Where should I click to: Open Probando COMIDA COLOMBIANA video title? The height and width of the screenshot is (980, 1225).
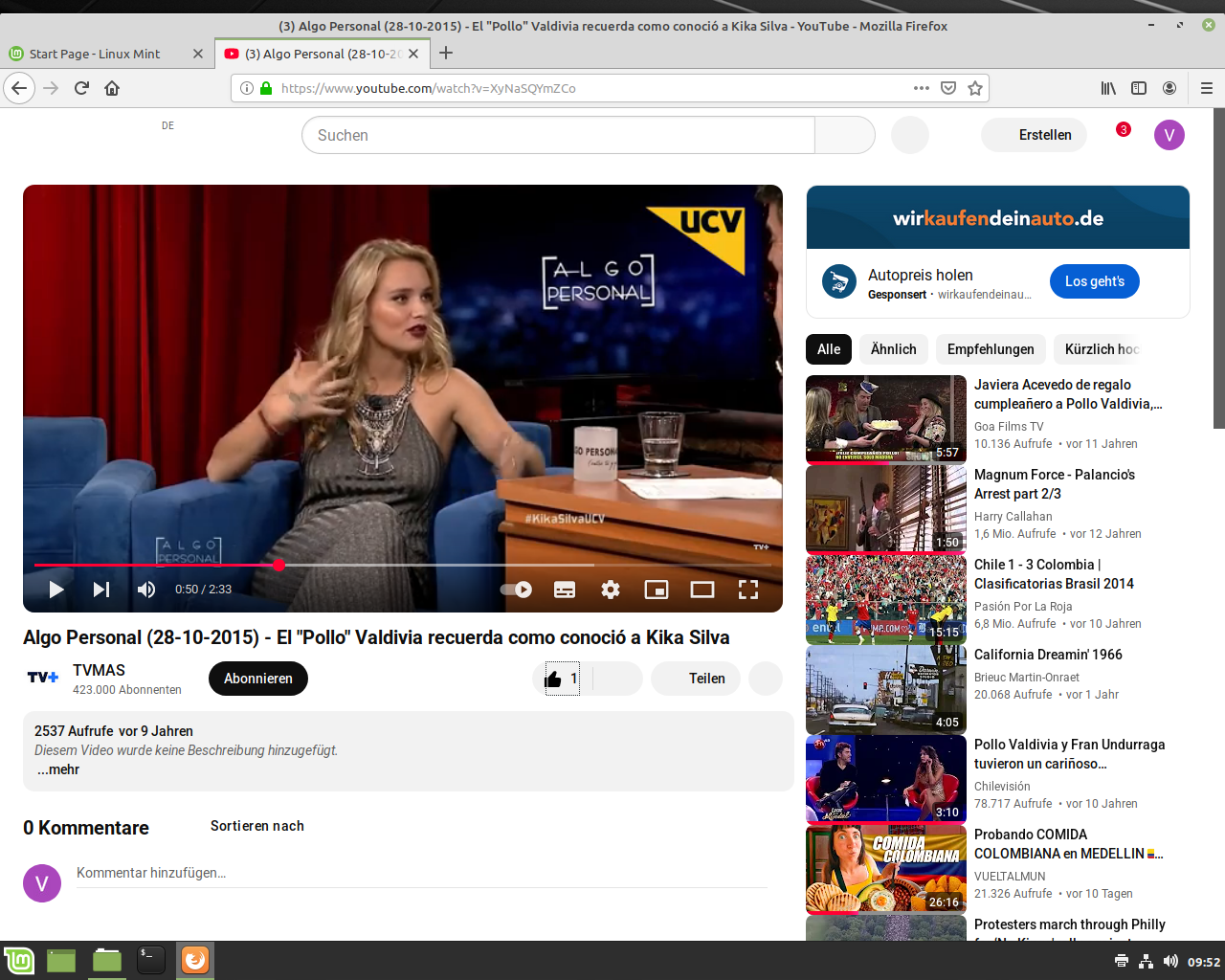coord(1068,844)
